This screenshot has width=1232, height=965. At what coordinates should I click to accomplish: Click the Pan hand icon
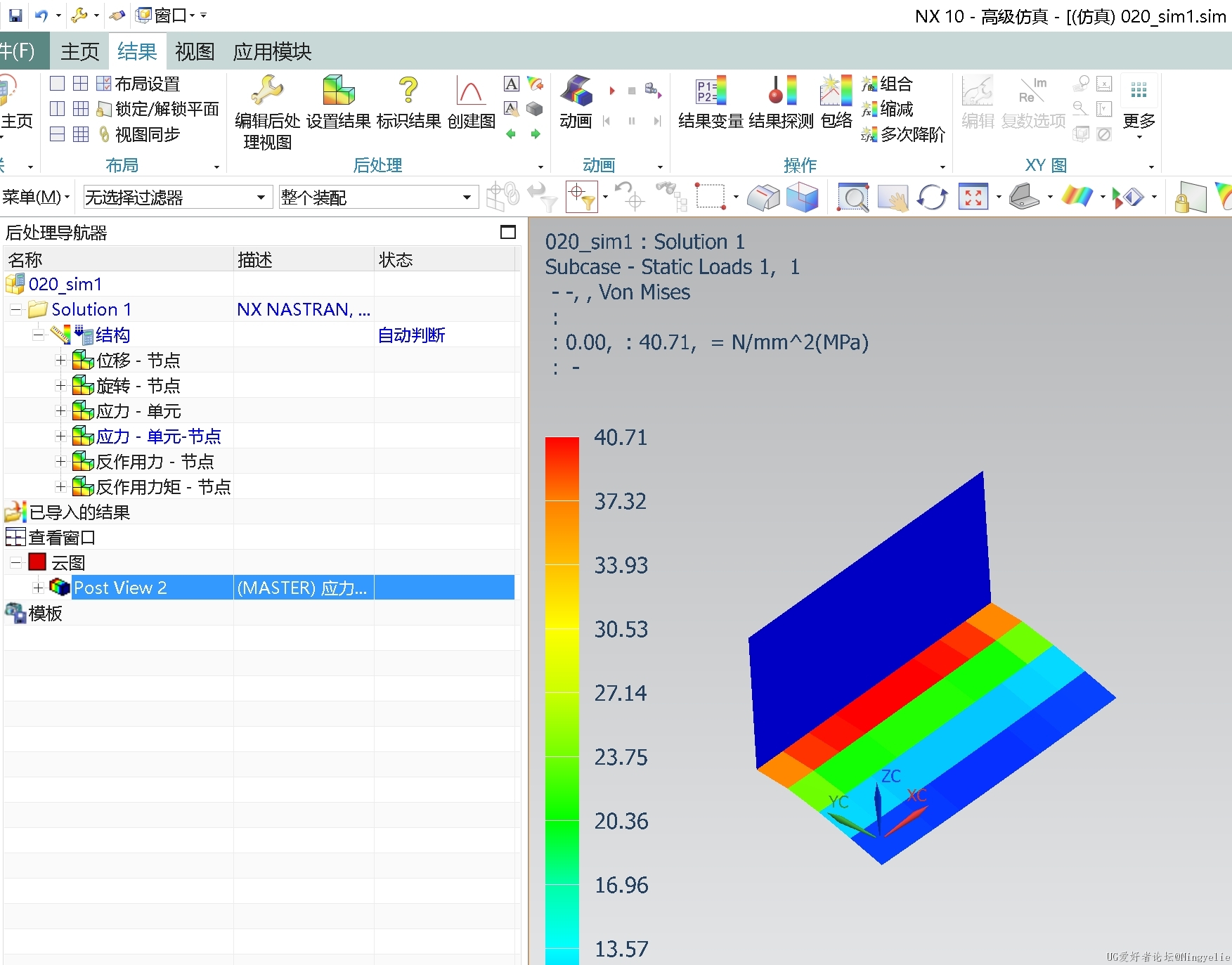pos(893,197)
